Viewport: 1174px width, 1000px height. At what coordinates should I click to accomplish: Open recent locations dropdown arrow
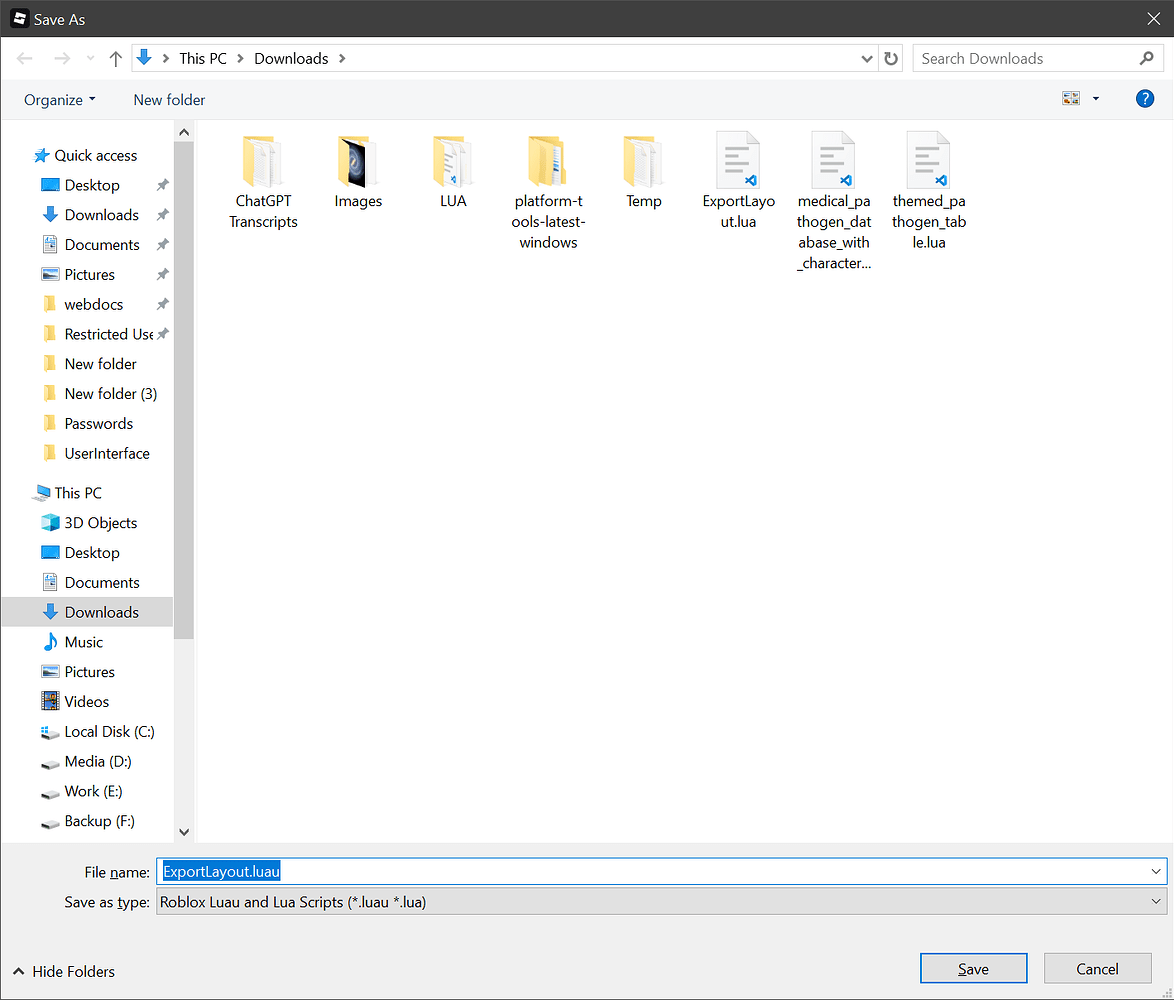pos(90,58)
